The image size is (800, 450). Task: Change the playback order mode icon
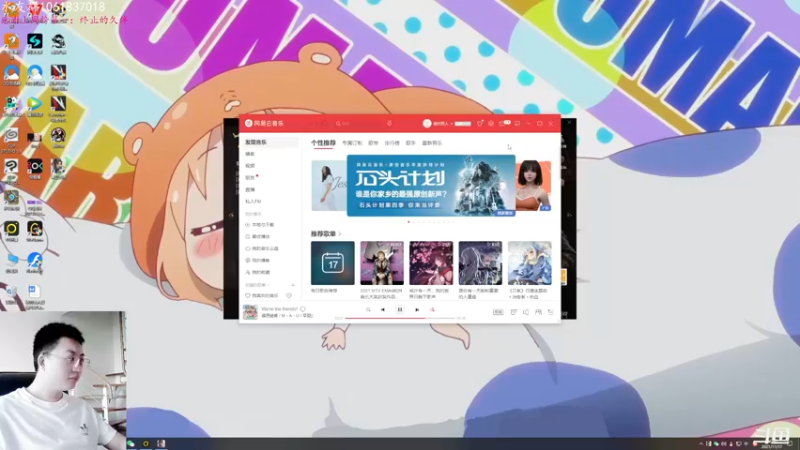[368, 310]
